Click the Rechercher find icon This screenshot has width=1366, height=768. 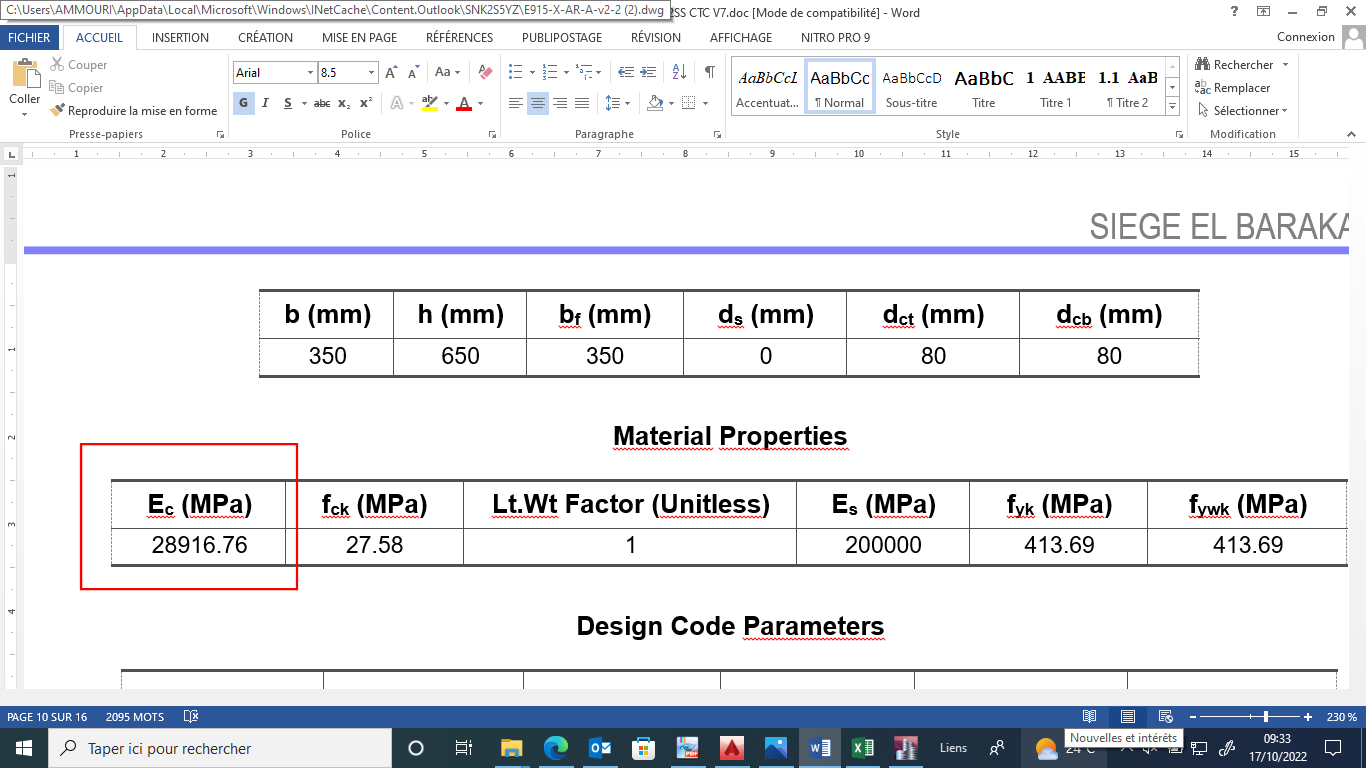click(x=1201, y=65)
